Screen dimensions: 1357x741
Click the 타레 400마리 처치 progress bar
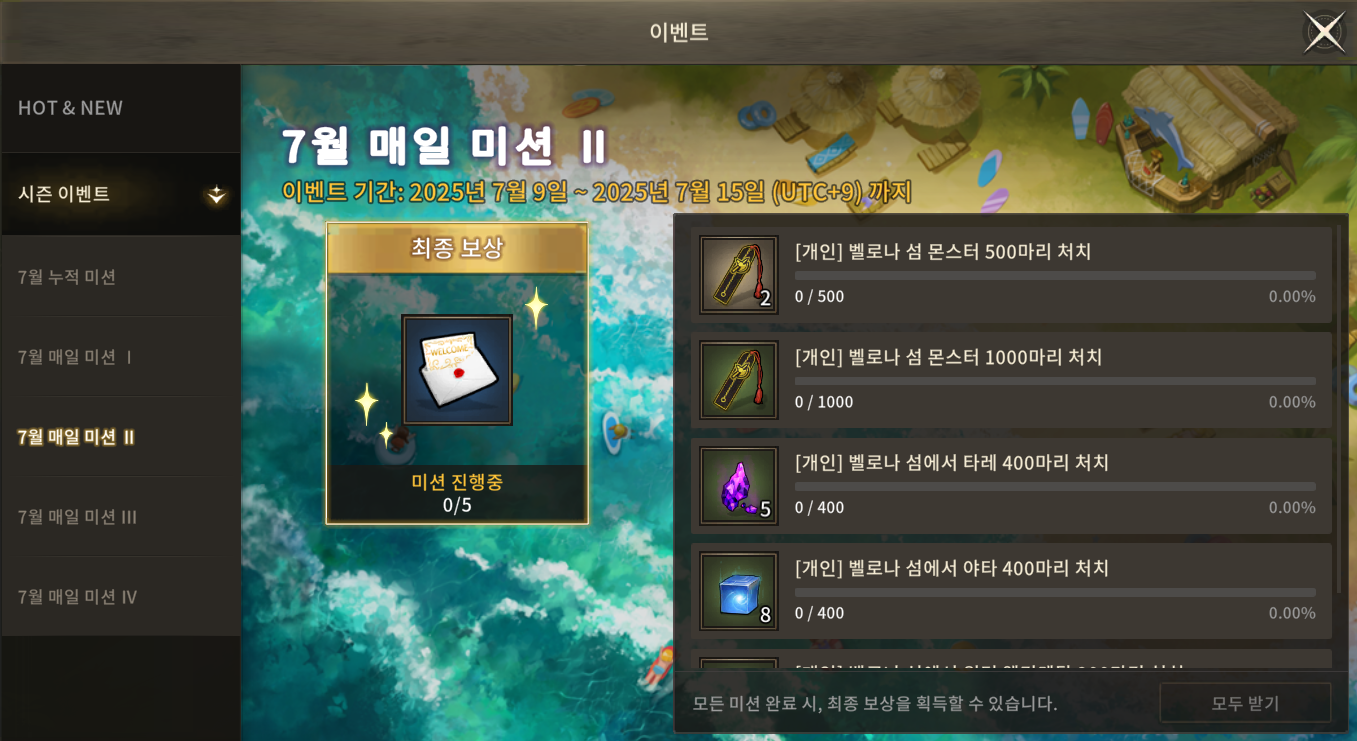(x=1055, y=486)
